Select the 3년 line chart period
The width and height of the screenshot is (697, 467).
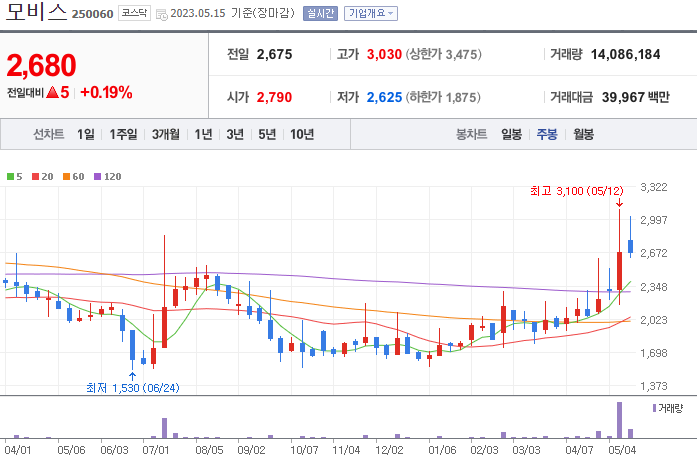click(x=235, y=134)
